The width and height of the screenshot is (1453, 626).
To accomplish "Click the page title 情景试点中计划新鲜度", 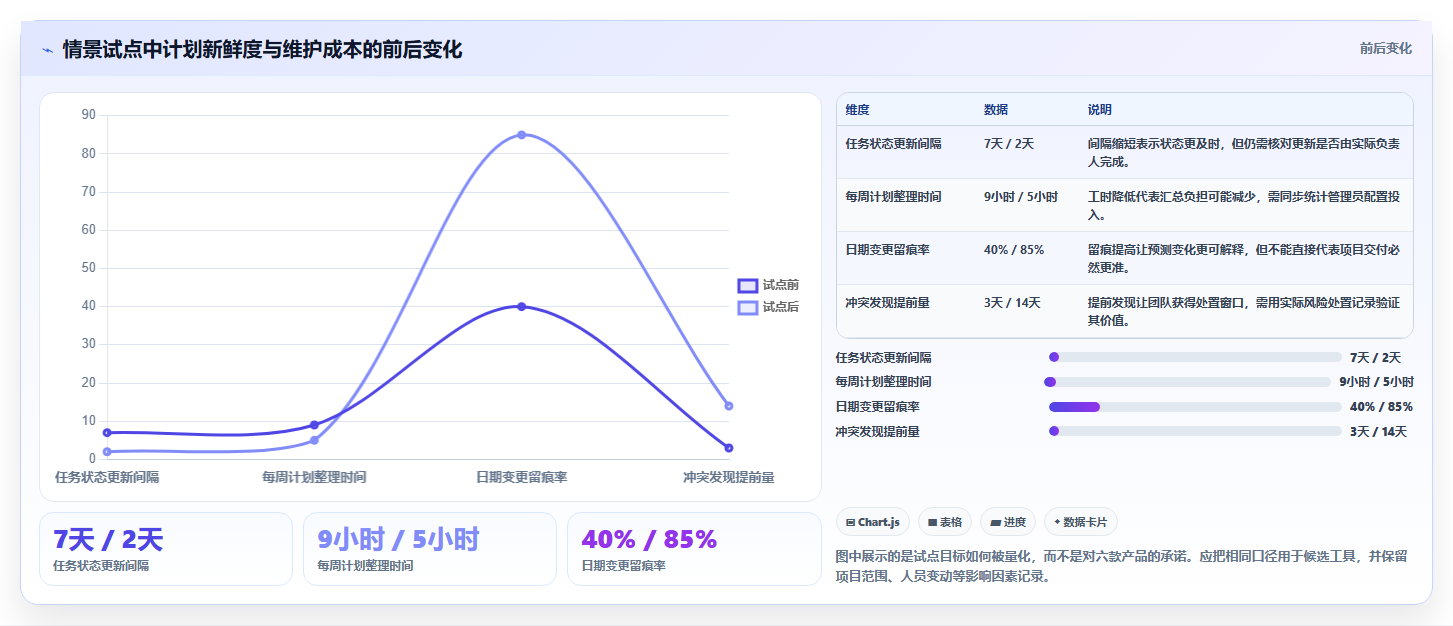I will (263, 50).
